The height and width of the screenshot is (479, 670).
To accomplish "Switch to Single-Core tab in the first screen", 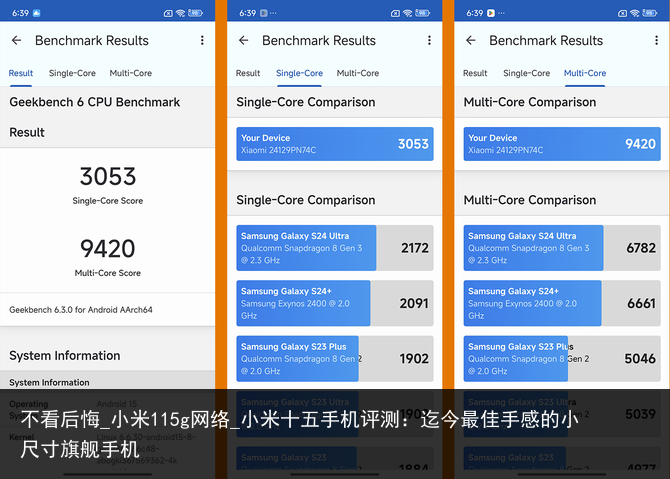I will coord(72,73).
